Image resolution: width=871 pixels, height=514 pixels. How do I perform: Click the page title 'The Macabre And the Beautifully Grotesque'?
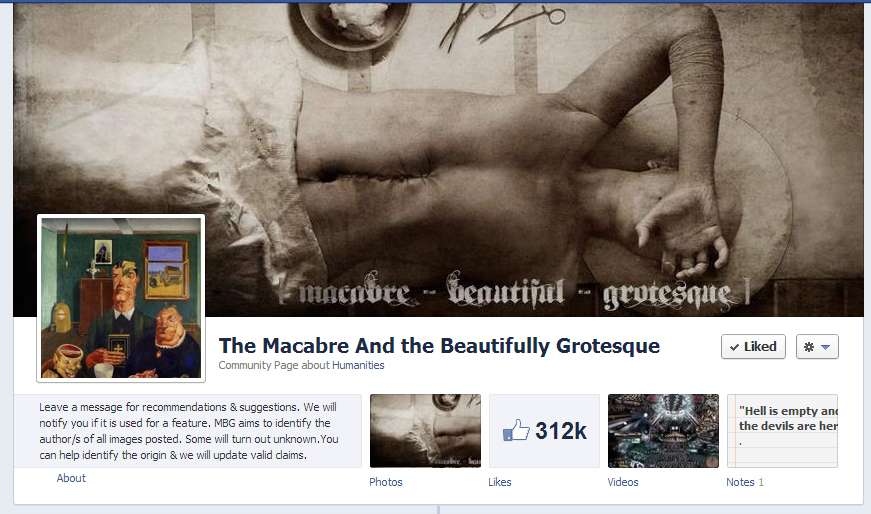pyautogui.click(x=439, y=346)
